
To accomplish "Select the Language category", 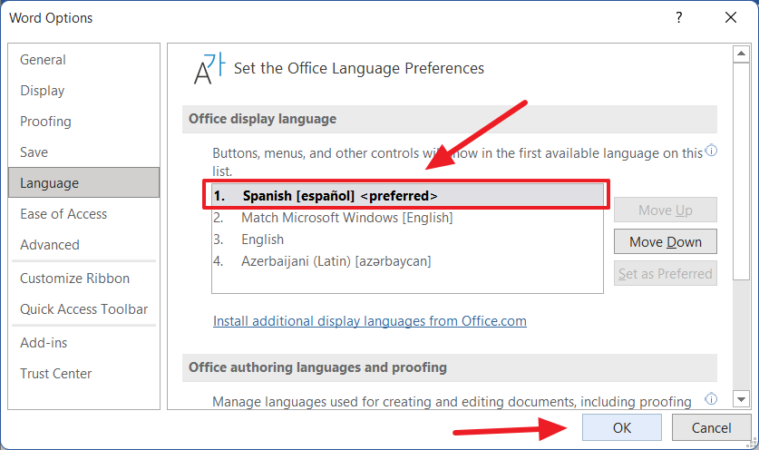I will [x=84, y=183].
